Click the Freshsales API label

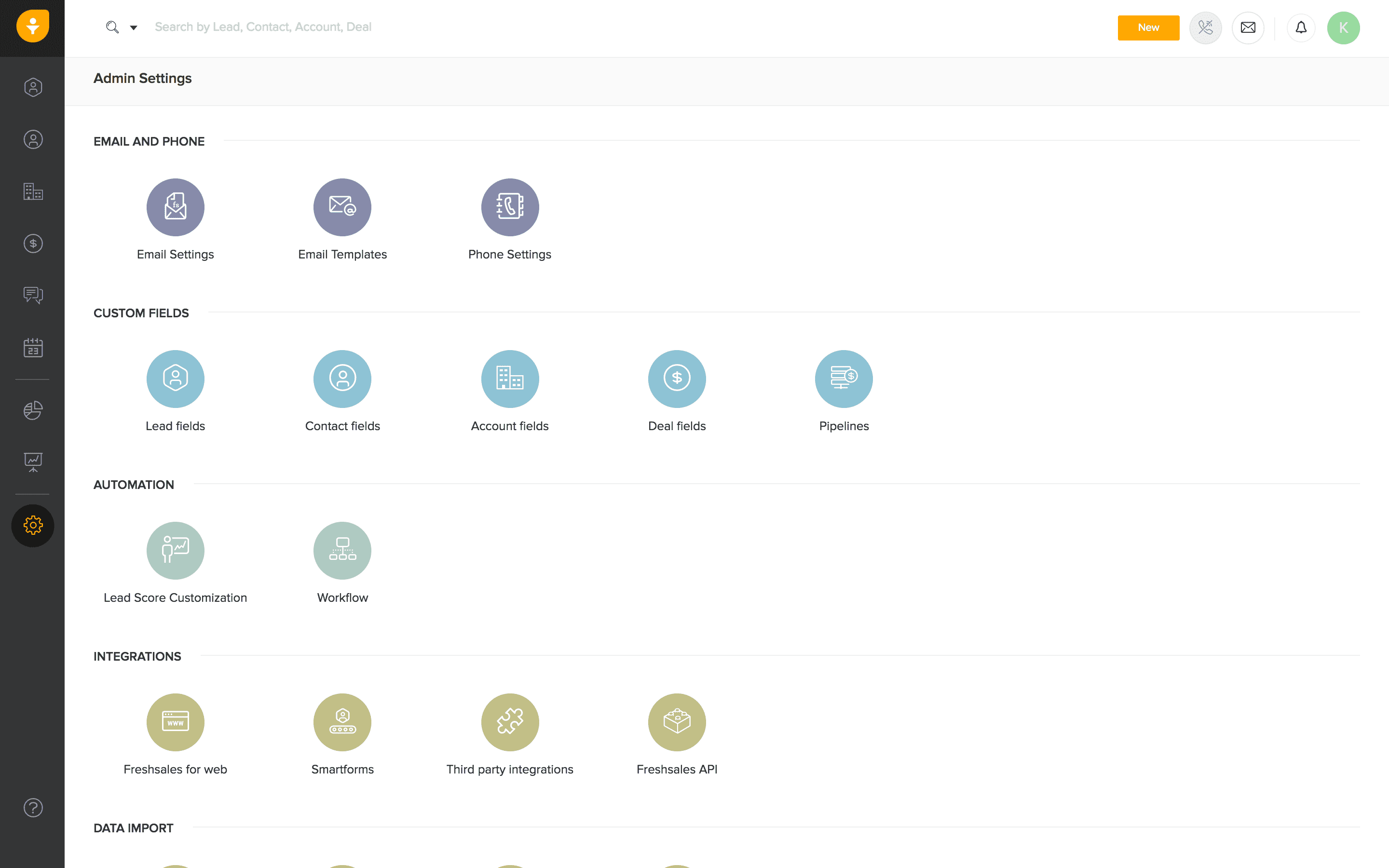click(x=677, y=769)
